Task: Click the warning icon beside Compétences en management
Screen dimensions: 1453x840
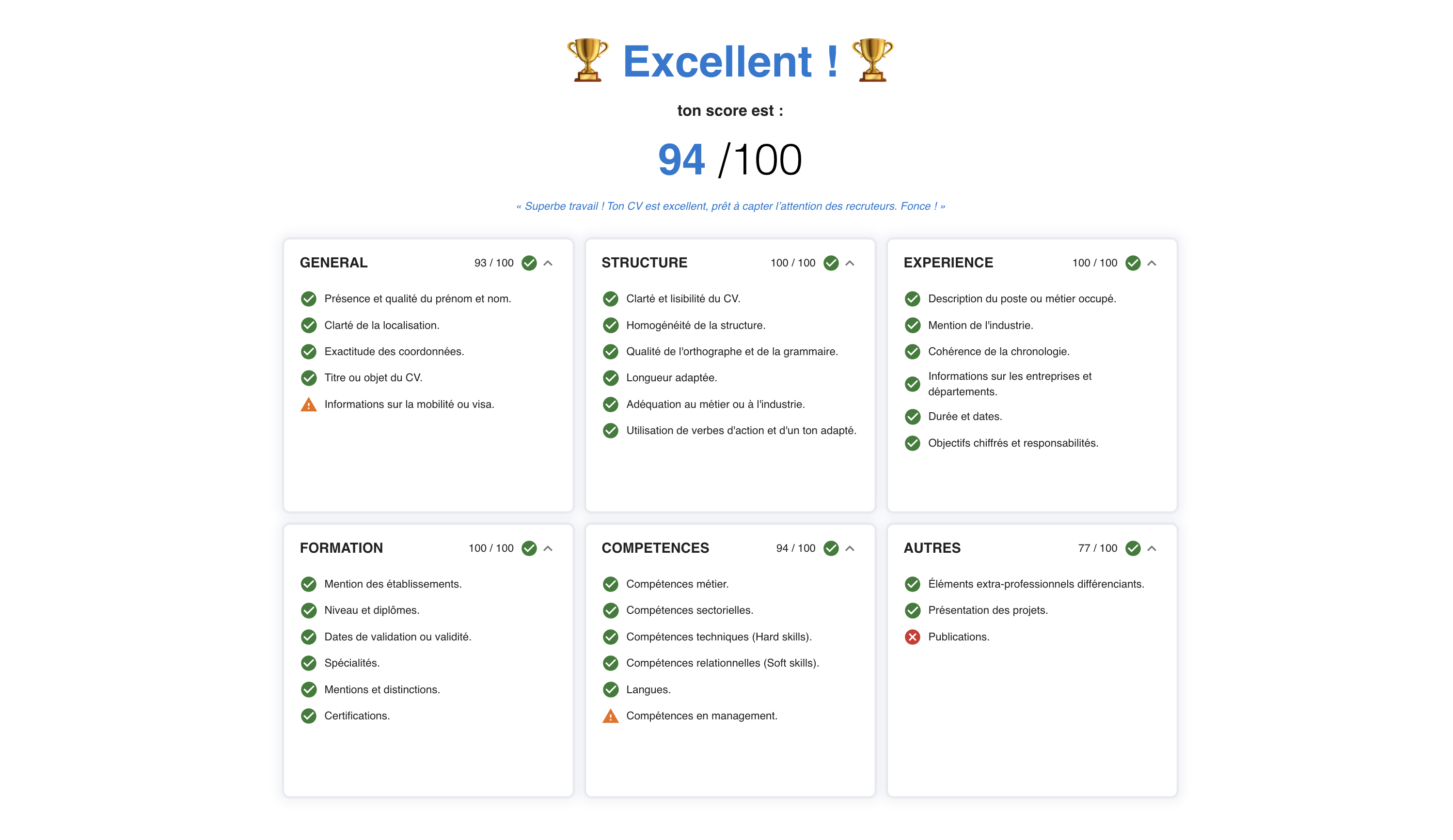Action: pos(611,716)
